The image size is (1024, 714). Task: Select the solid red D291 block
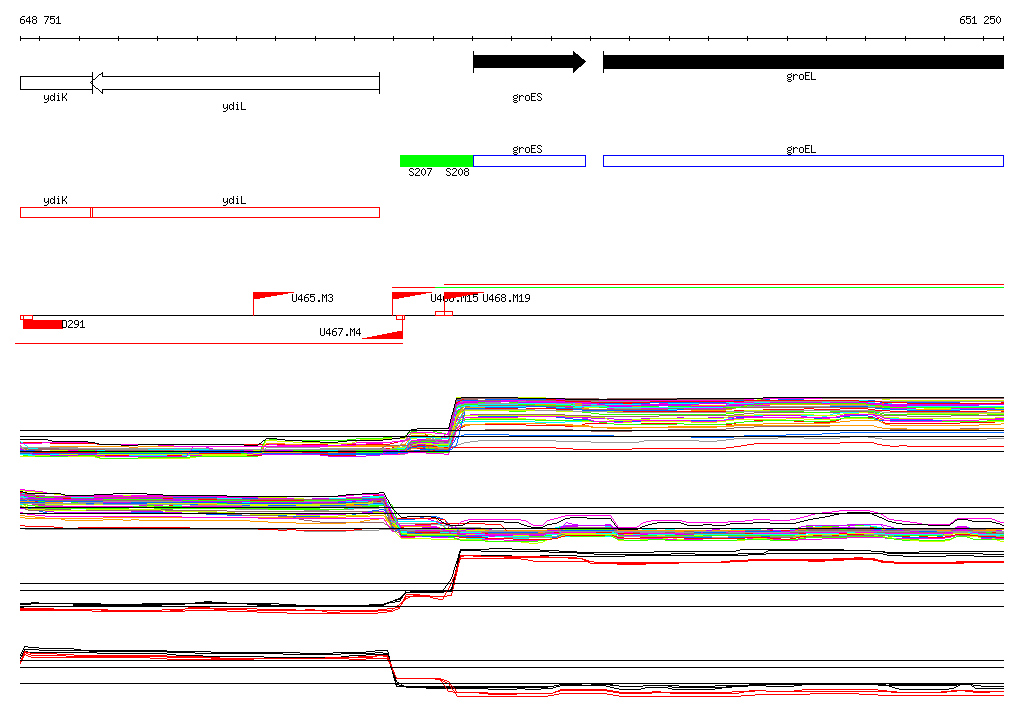click(42, 324)
